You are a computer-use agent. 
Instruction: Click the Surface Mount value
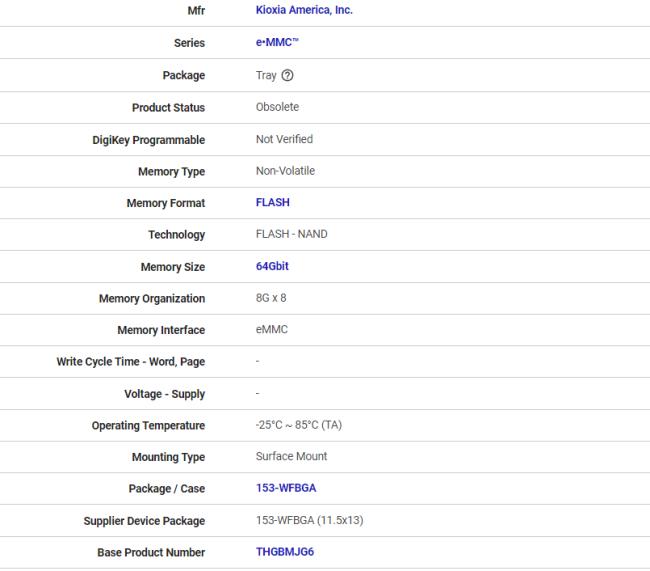click(x=291, y=456)
